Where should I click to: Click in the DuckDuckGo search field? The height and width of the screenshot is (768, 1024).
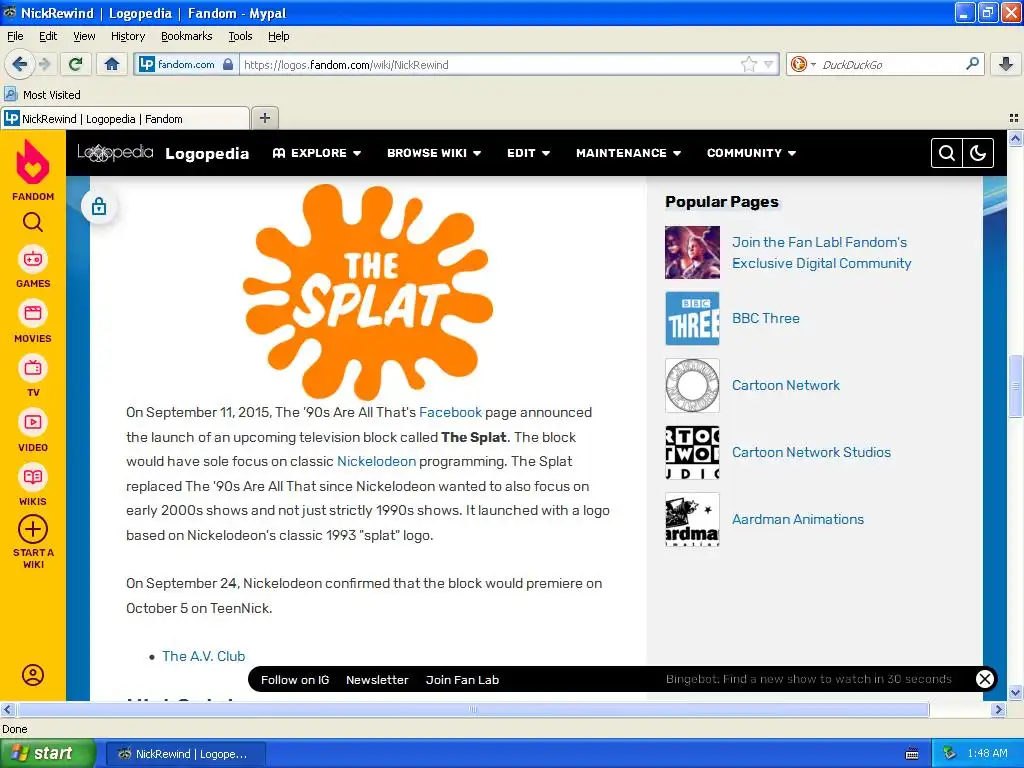pos(891,64)
